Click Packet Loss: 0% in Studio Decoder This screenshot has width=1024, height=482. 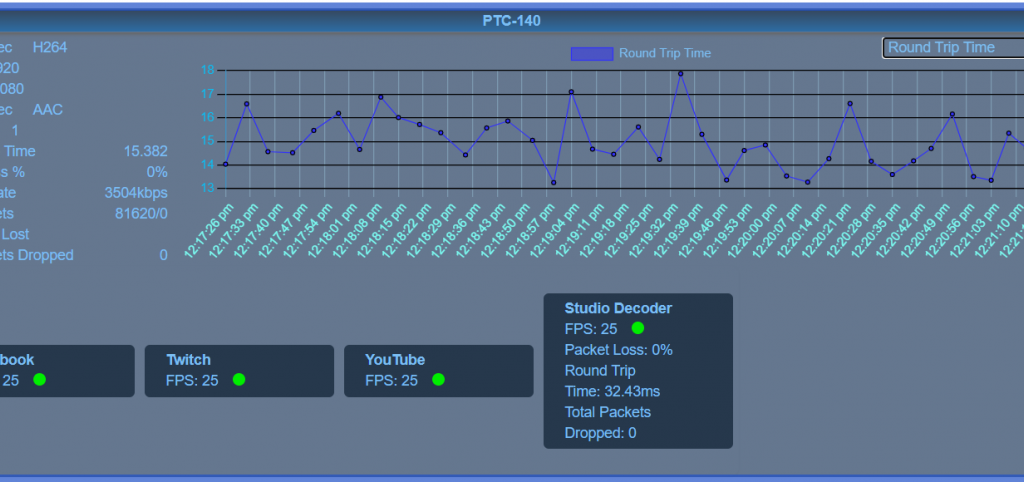coord(618,350)
